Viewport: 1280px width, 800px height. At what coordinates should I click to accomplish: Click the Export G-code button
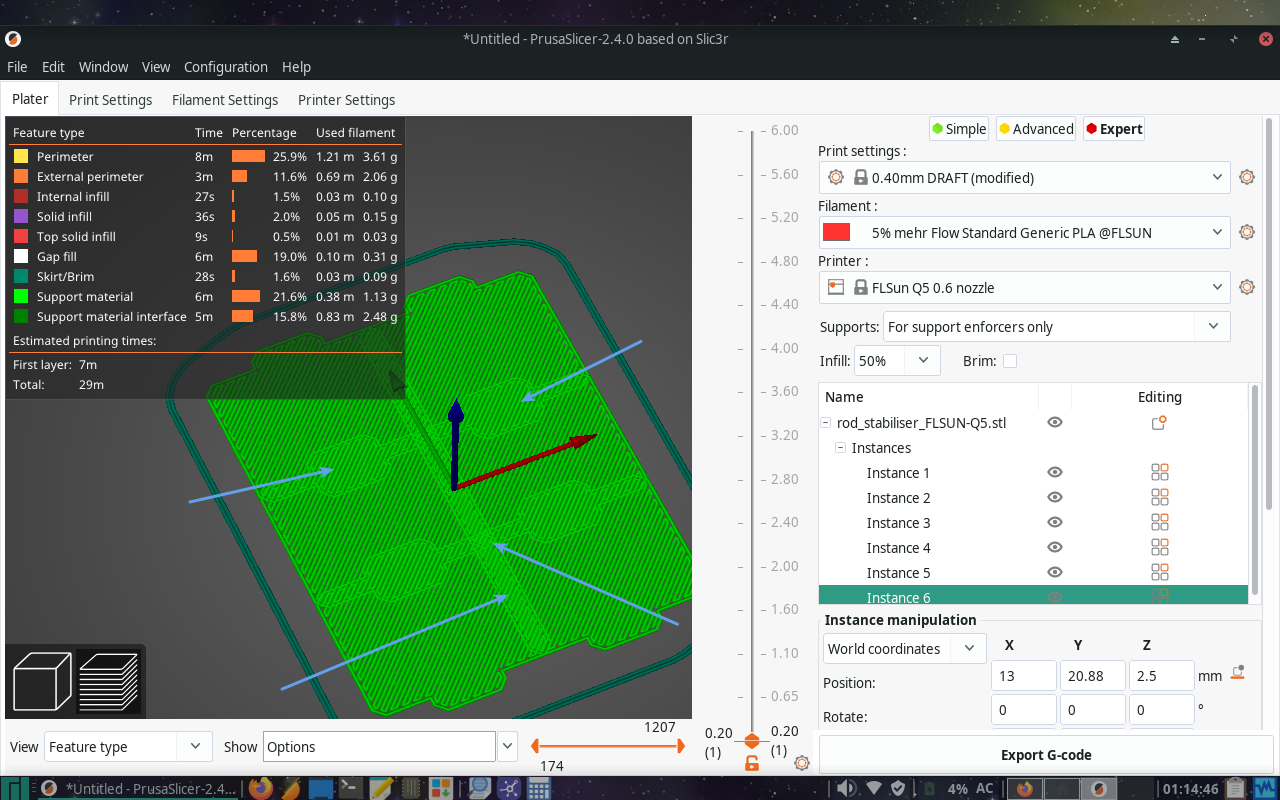pyautogui.click(x=1046, y=755)
